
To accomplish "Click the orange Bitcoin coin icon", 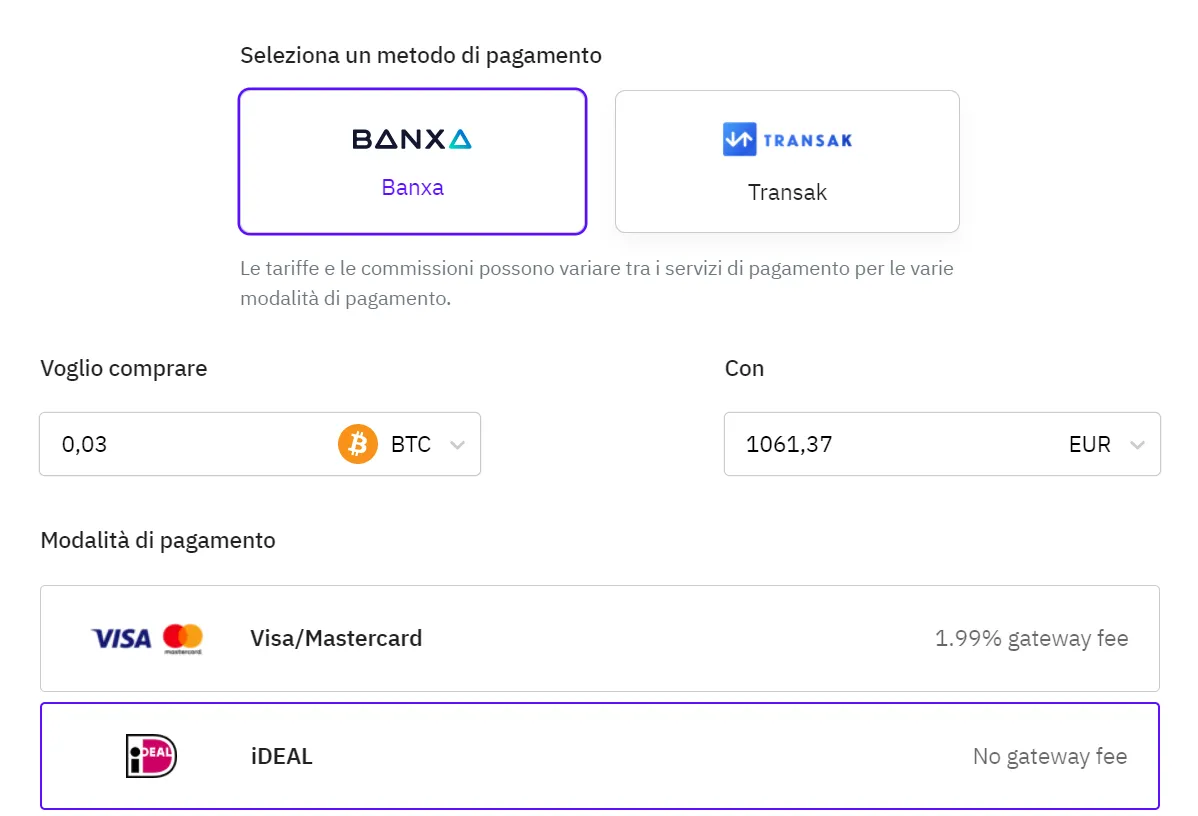I will click(358, 444).
